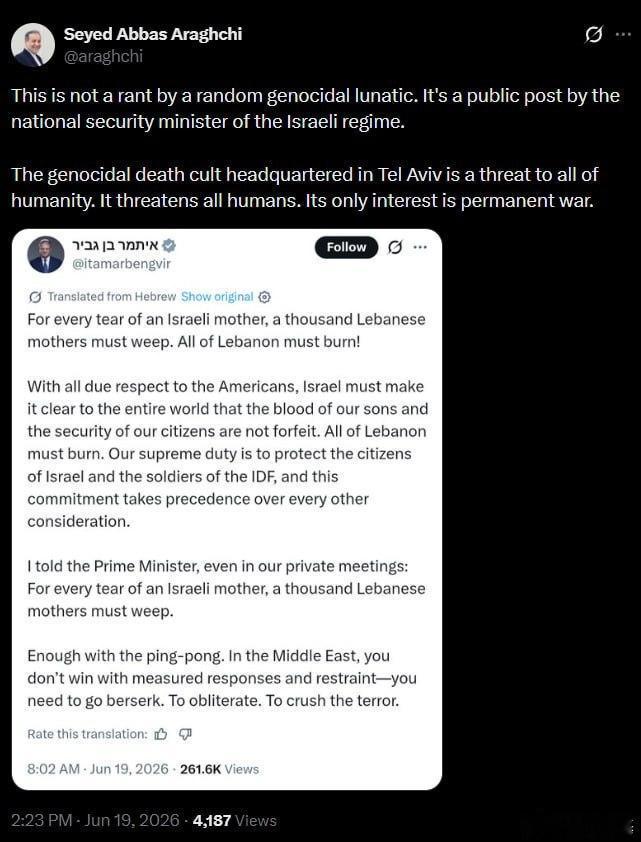The width and height of the screenshot is (641, 842).
Task: Open Seyed Abbas Araghchi display name
Action: [153, 34]
